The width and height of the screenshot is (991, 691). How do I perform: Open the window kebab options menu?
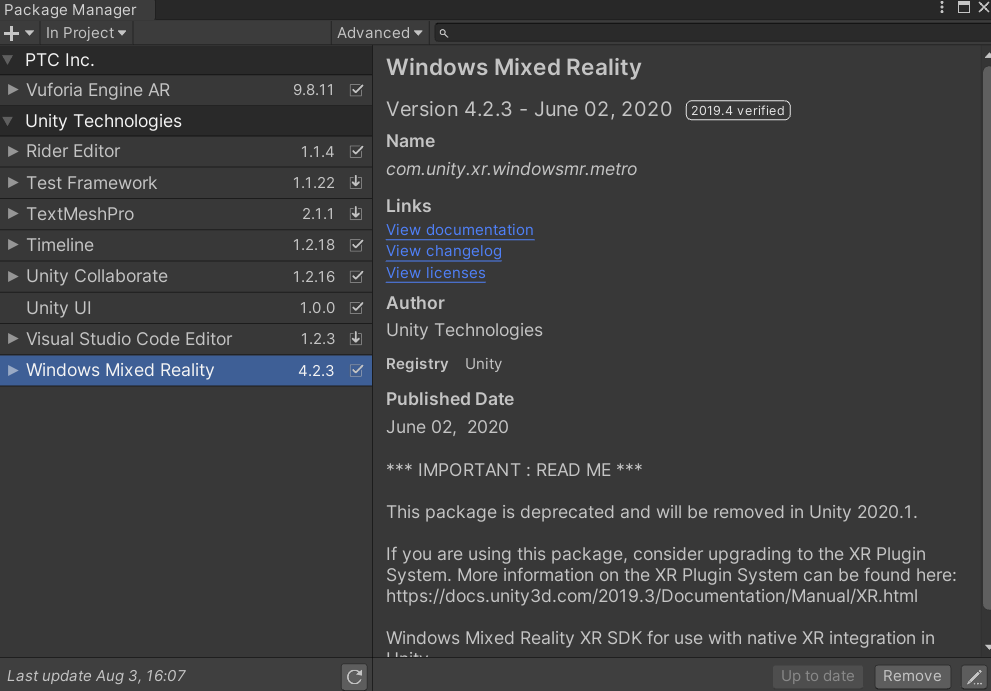942,7
